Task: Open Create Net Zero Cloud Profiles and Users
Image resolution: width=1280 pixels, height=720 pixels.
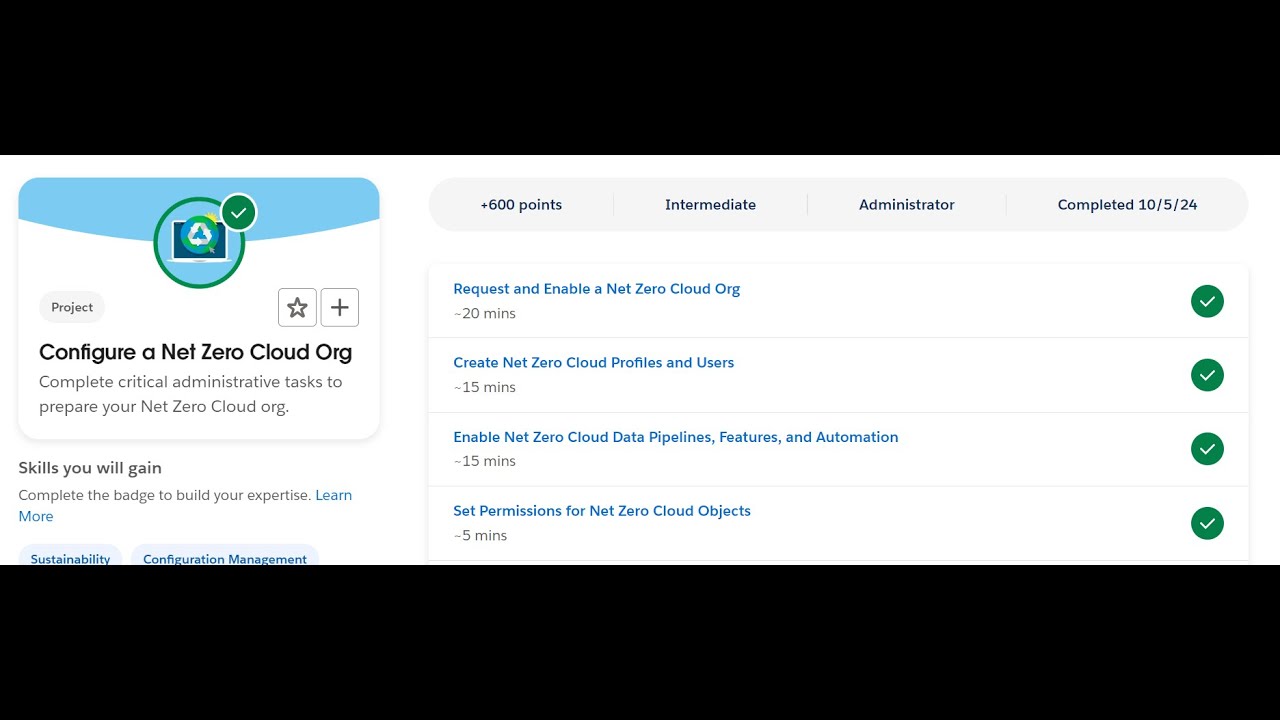Action: [593, 363]
